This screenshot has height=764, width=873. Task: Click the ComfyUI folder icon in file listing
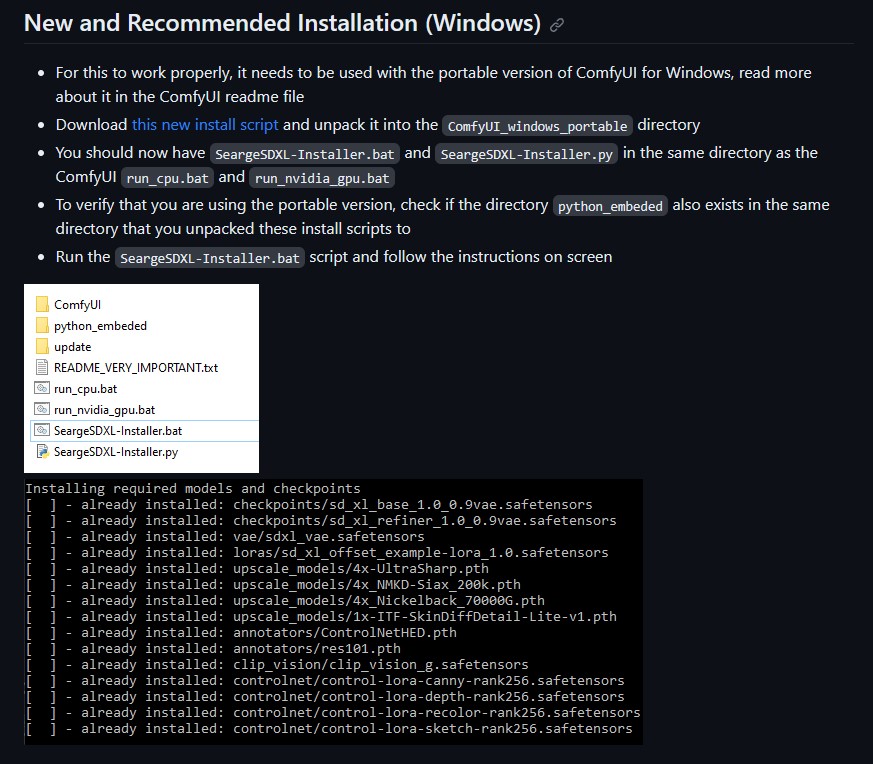pos(42,304)
